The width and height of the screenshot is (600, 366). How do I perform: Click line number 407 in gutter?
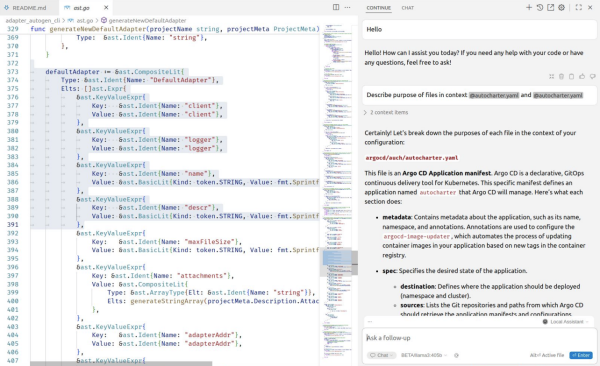(13, 361)
